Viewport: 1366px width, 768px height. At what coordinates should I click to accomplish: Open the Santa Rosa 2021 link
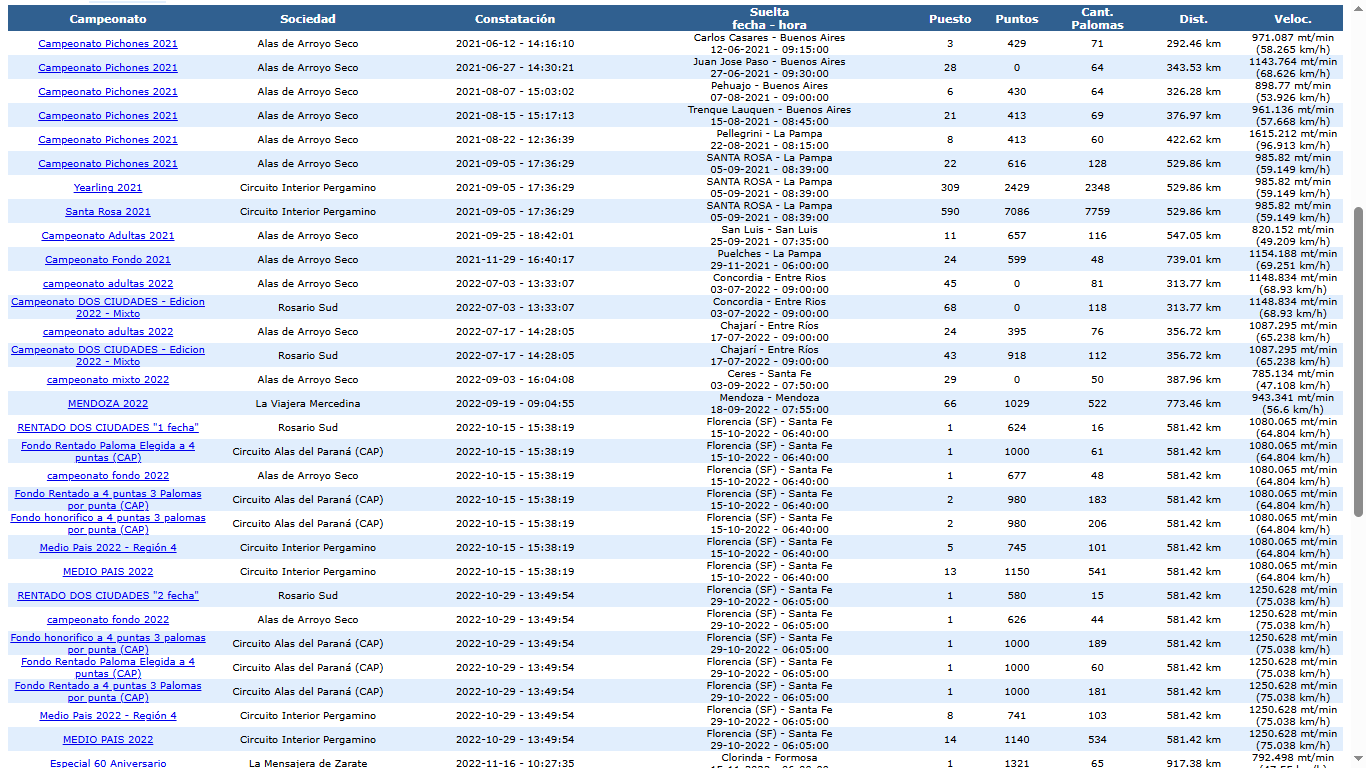108,212
